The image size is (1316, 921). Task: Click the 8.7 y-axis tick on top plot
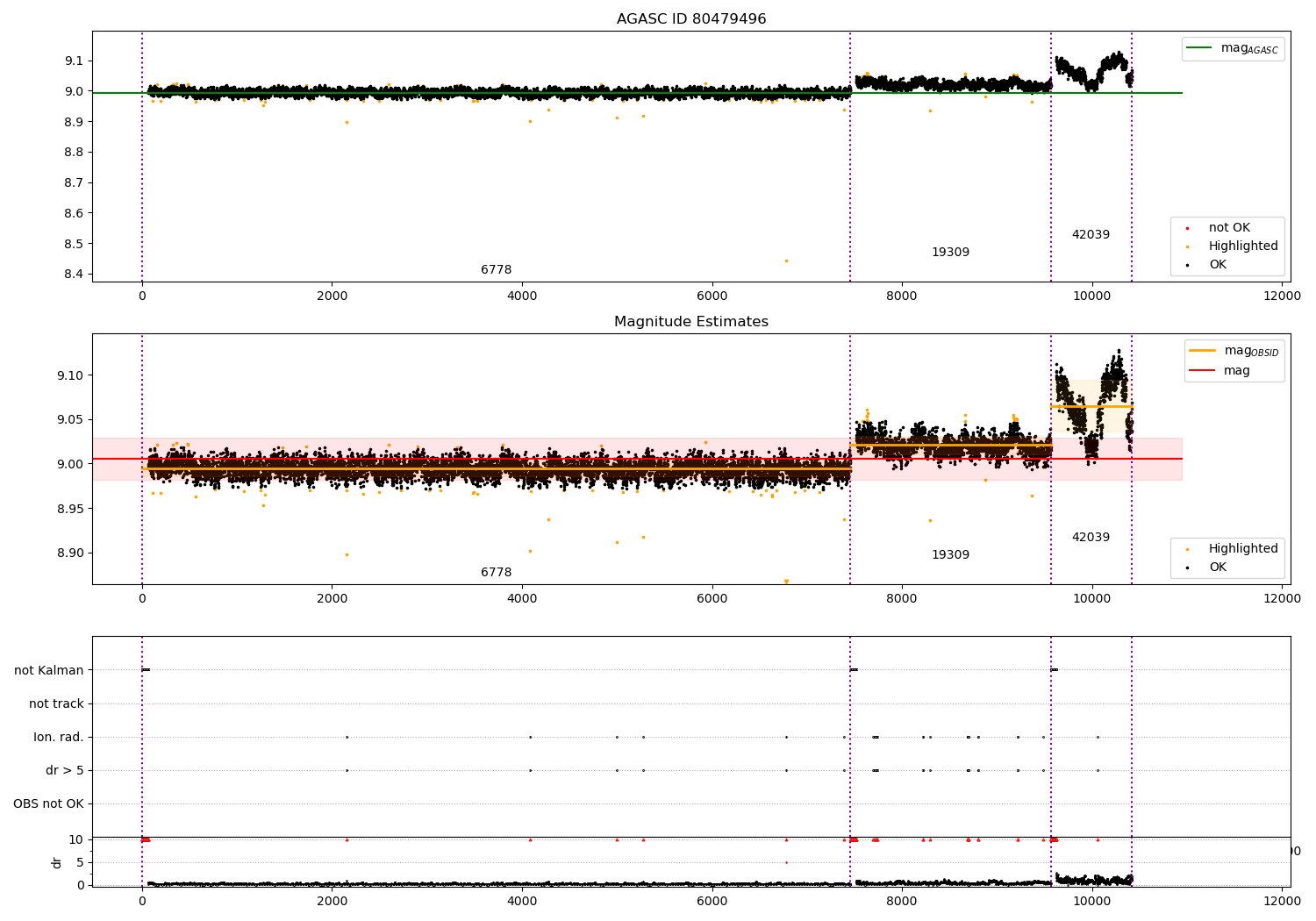75,182
